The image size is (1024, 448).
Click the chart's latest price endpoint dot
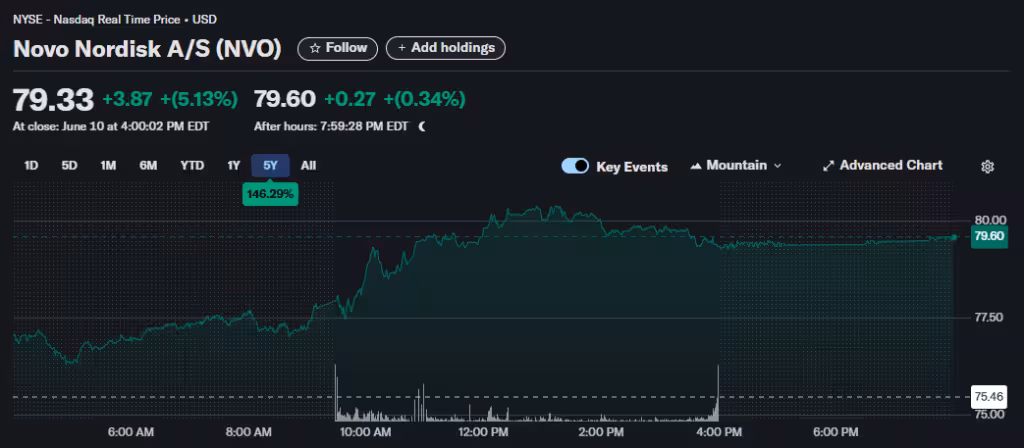pos(954,237)
